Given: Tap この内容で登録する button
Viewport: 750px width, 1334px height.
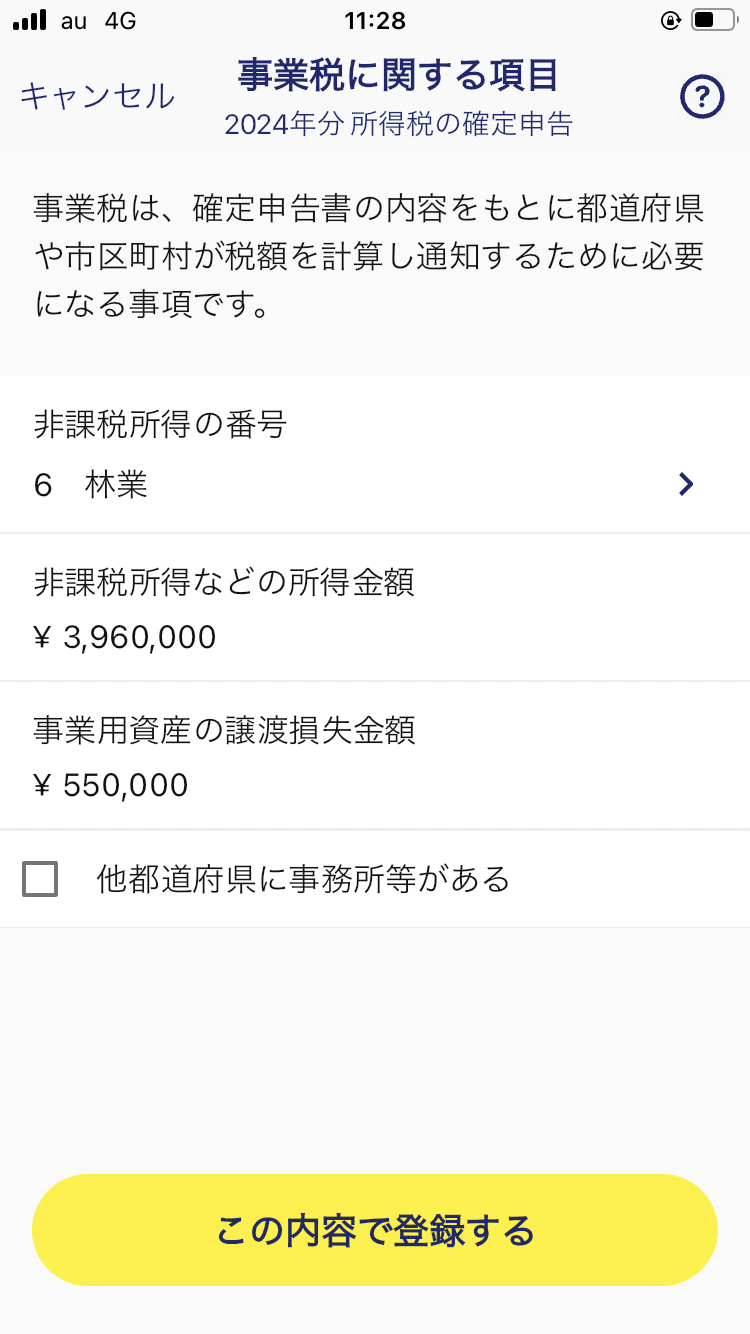Looking at the screenshot, I should [375, 1230].
